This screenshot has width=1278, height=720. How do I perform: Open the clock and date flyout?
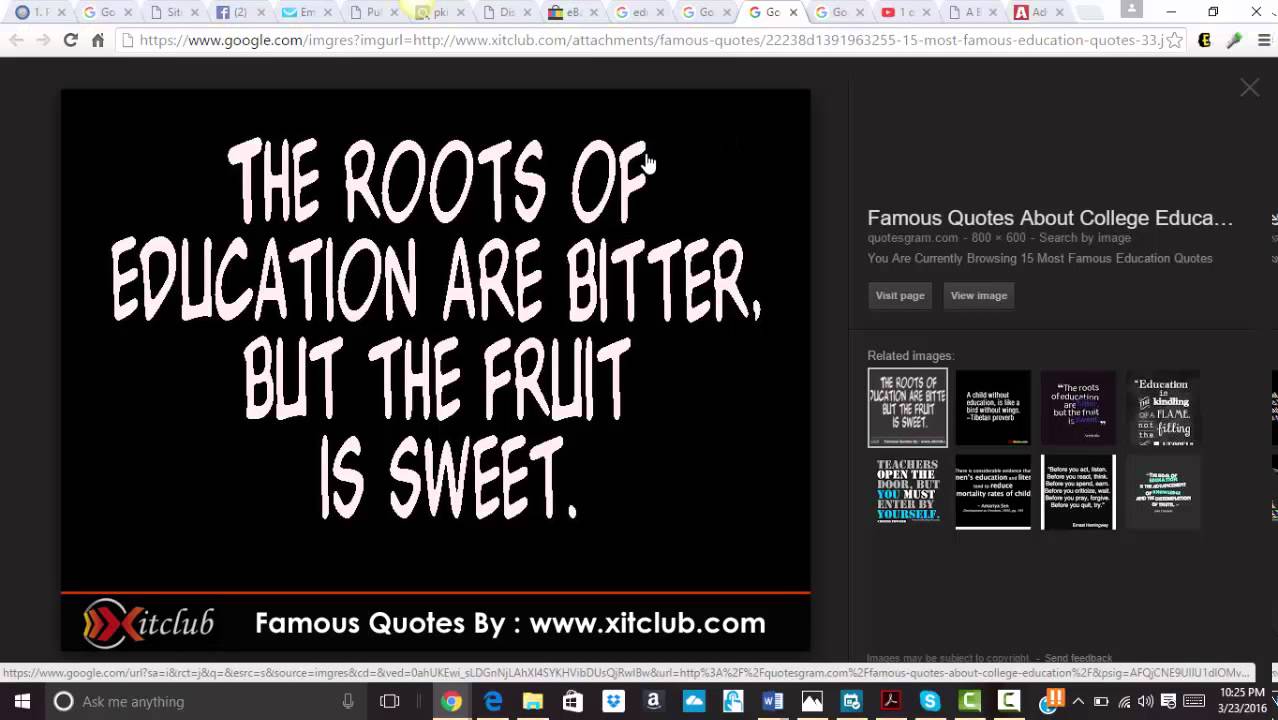[x=1241, y=701]
